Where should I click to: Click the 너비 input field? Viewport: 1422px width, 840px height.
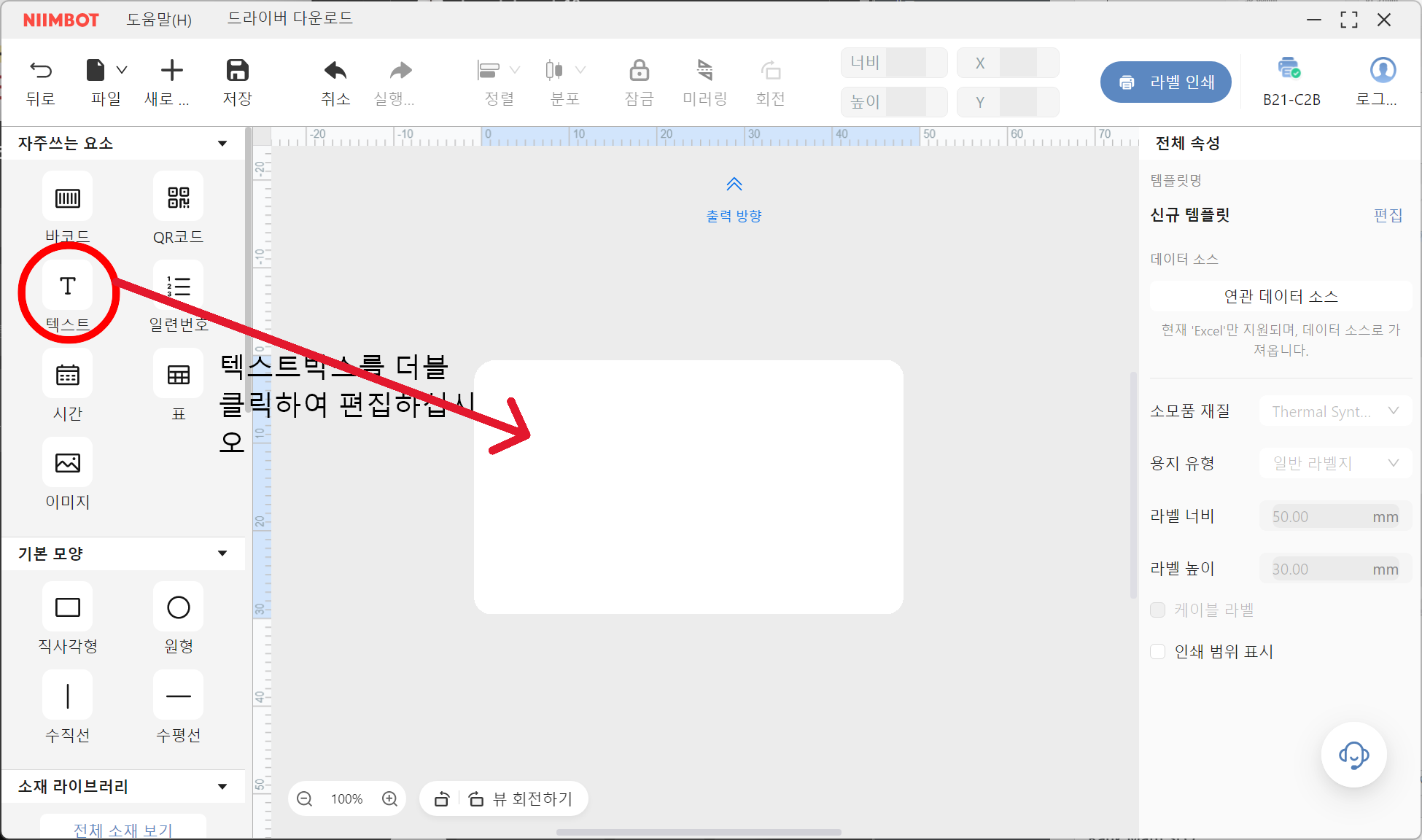pos(894,63)
